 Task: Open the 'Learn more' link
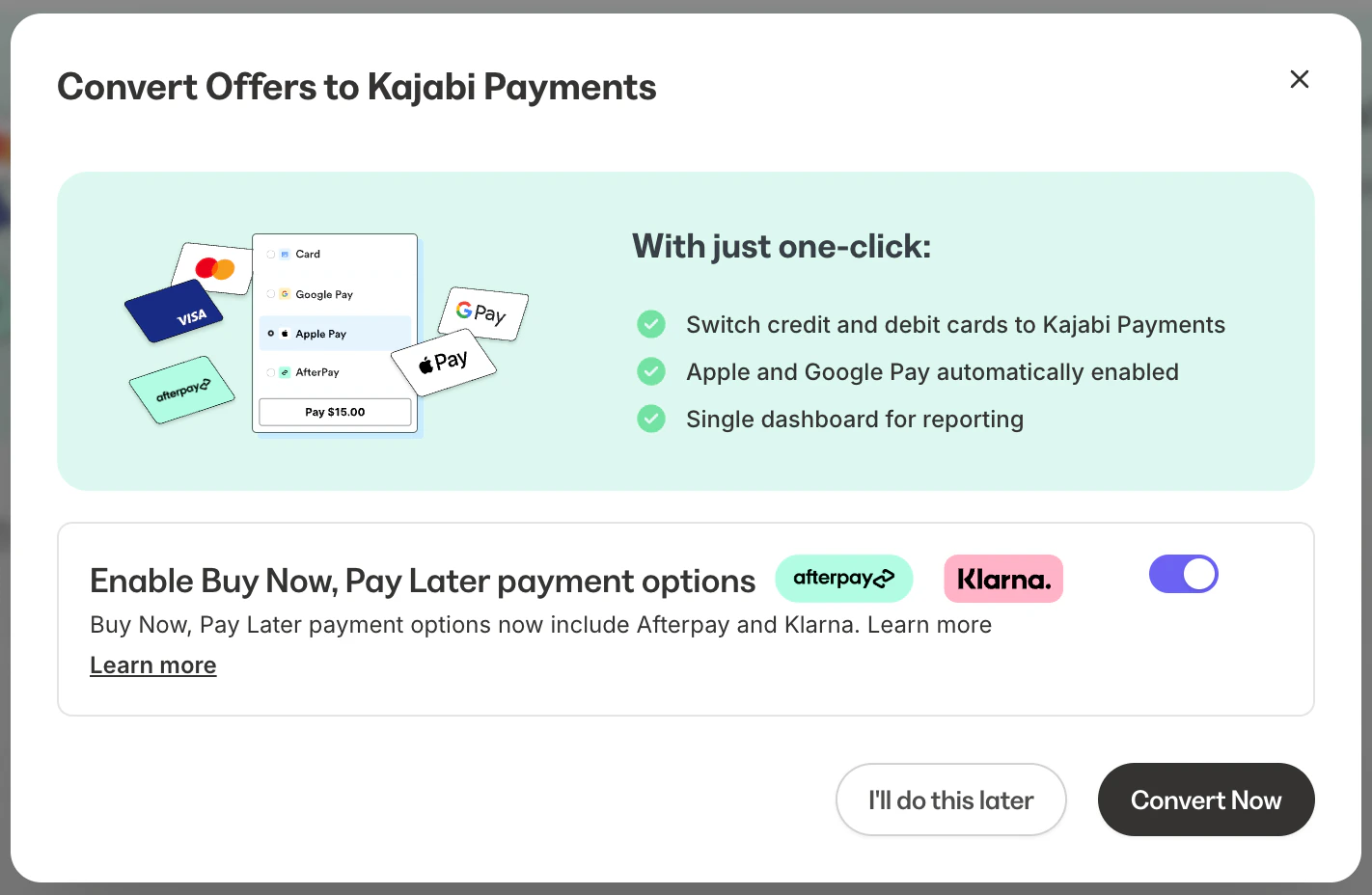152,664
